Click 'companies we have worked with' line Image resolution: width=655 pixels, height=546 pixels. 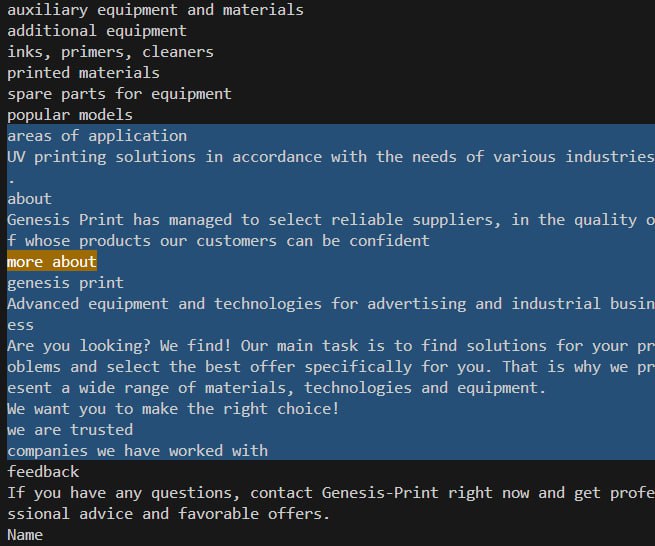pos(137,451)
